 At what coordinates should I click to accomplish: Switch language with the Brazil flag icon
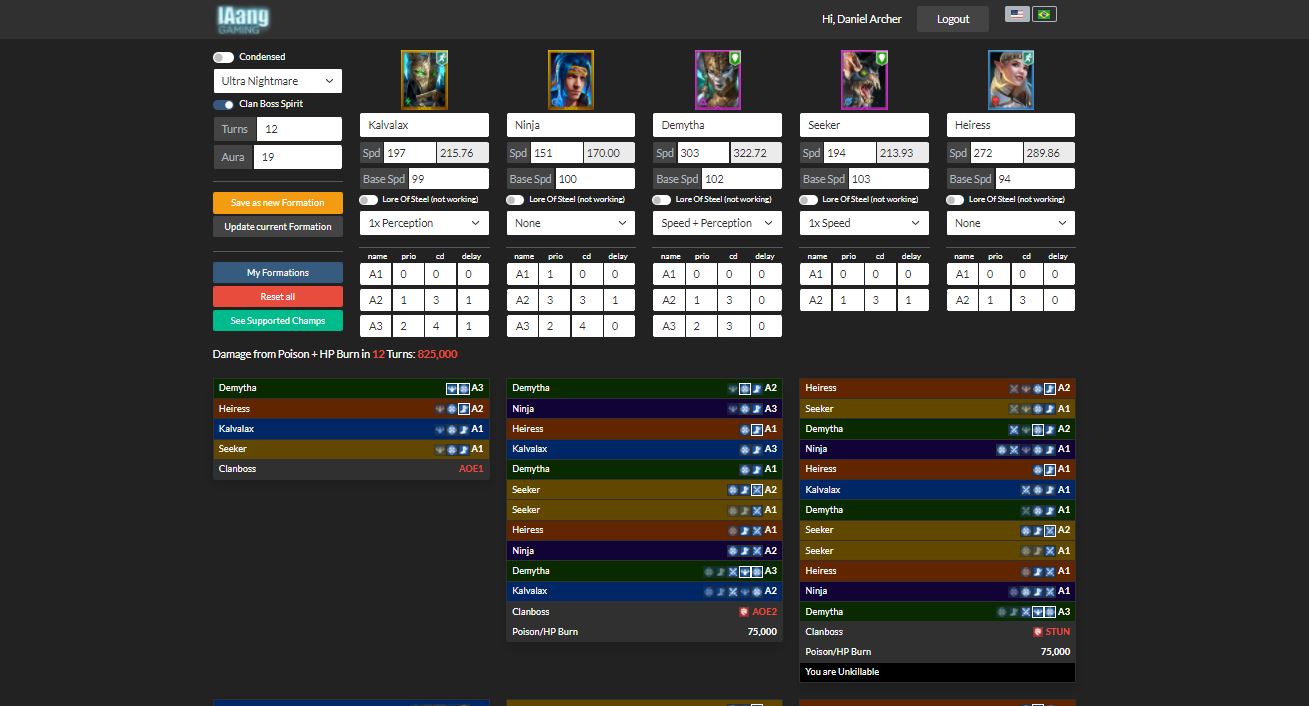pos(1045,15)
